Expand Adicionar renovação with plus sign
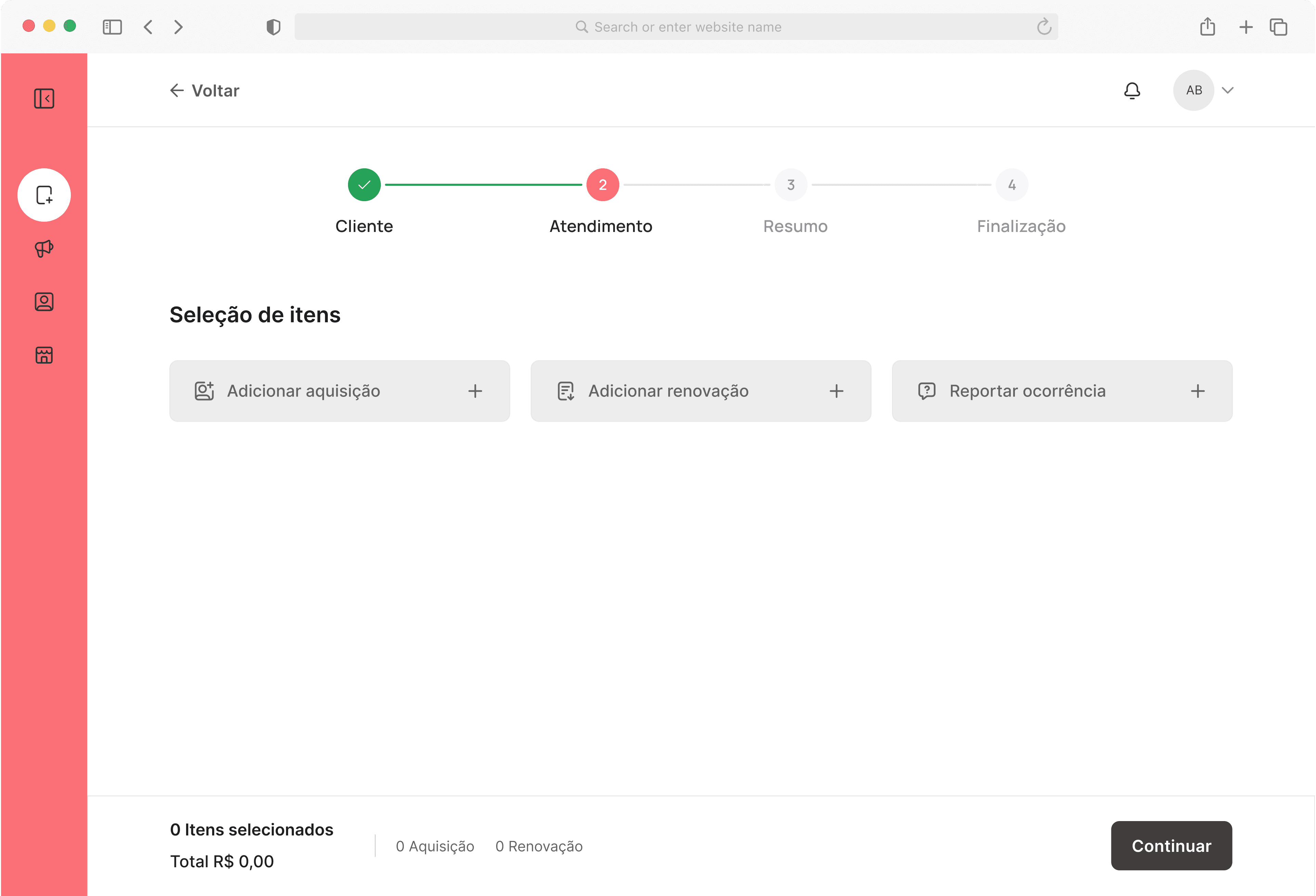This screenshot has width=1316, height=896. point(836,391)
